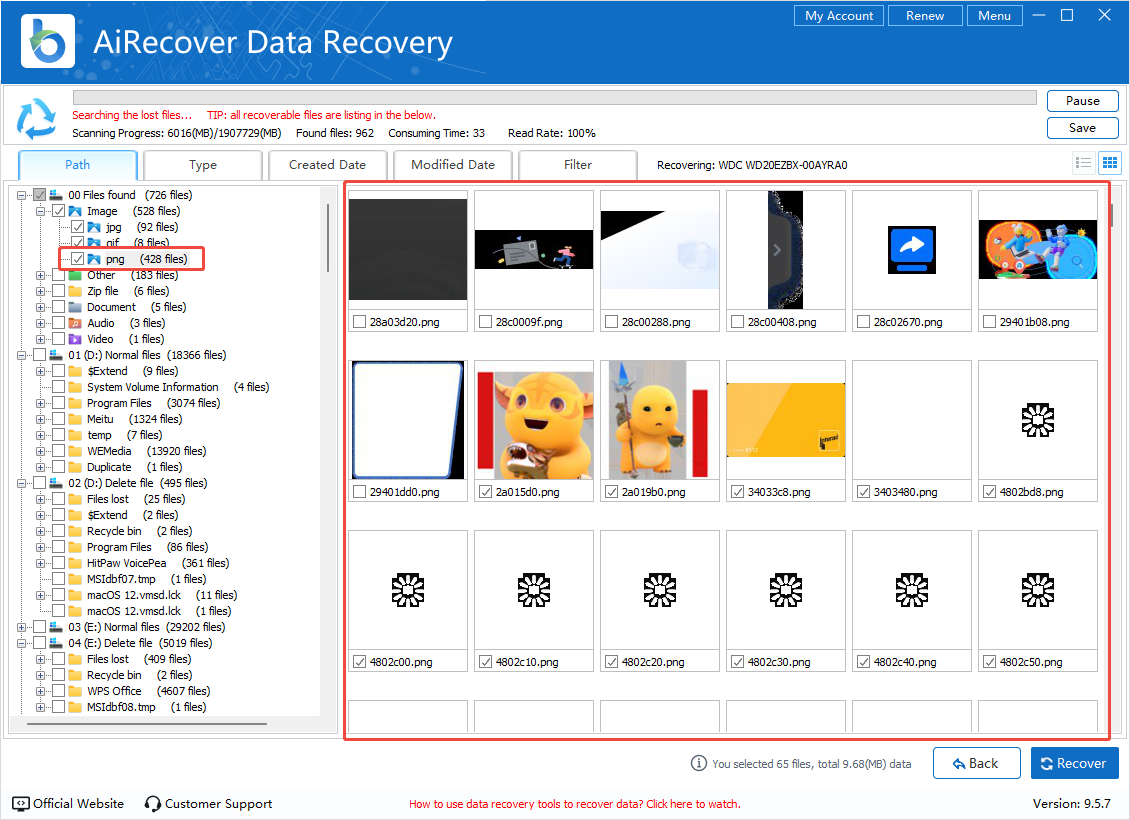Screen dimensions: 1130x820
Task: Switch to thumbnail grid view icon
Action: click(1109, 163)
